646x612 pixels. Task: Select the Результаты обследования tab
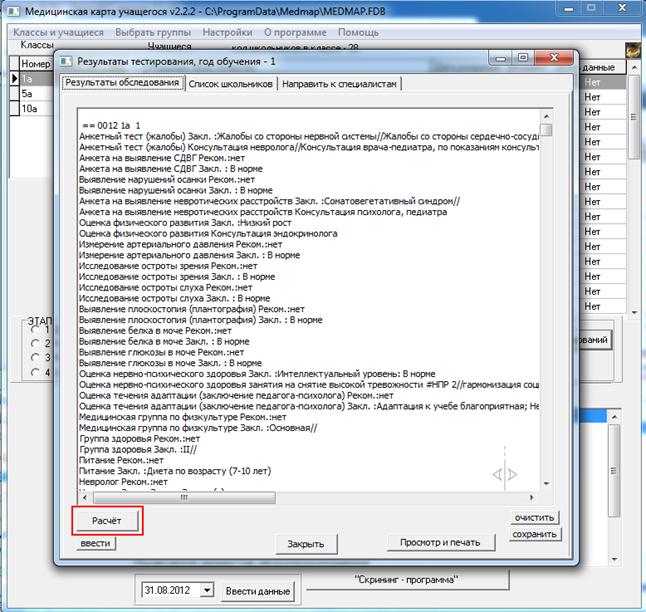tap(122, 83)
